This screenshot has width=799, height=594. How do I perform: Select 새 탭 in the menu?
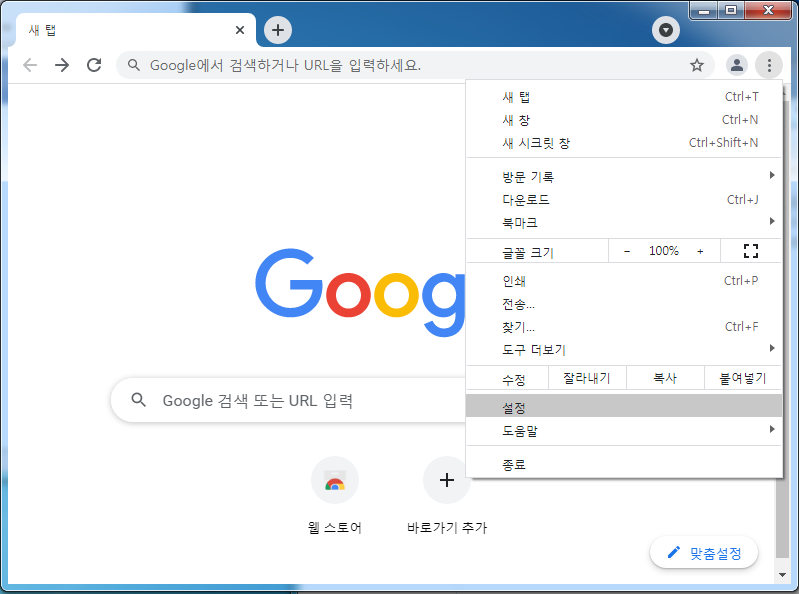point(624,97)
